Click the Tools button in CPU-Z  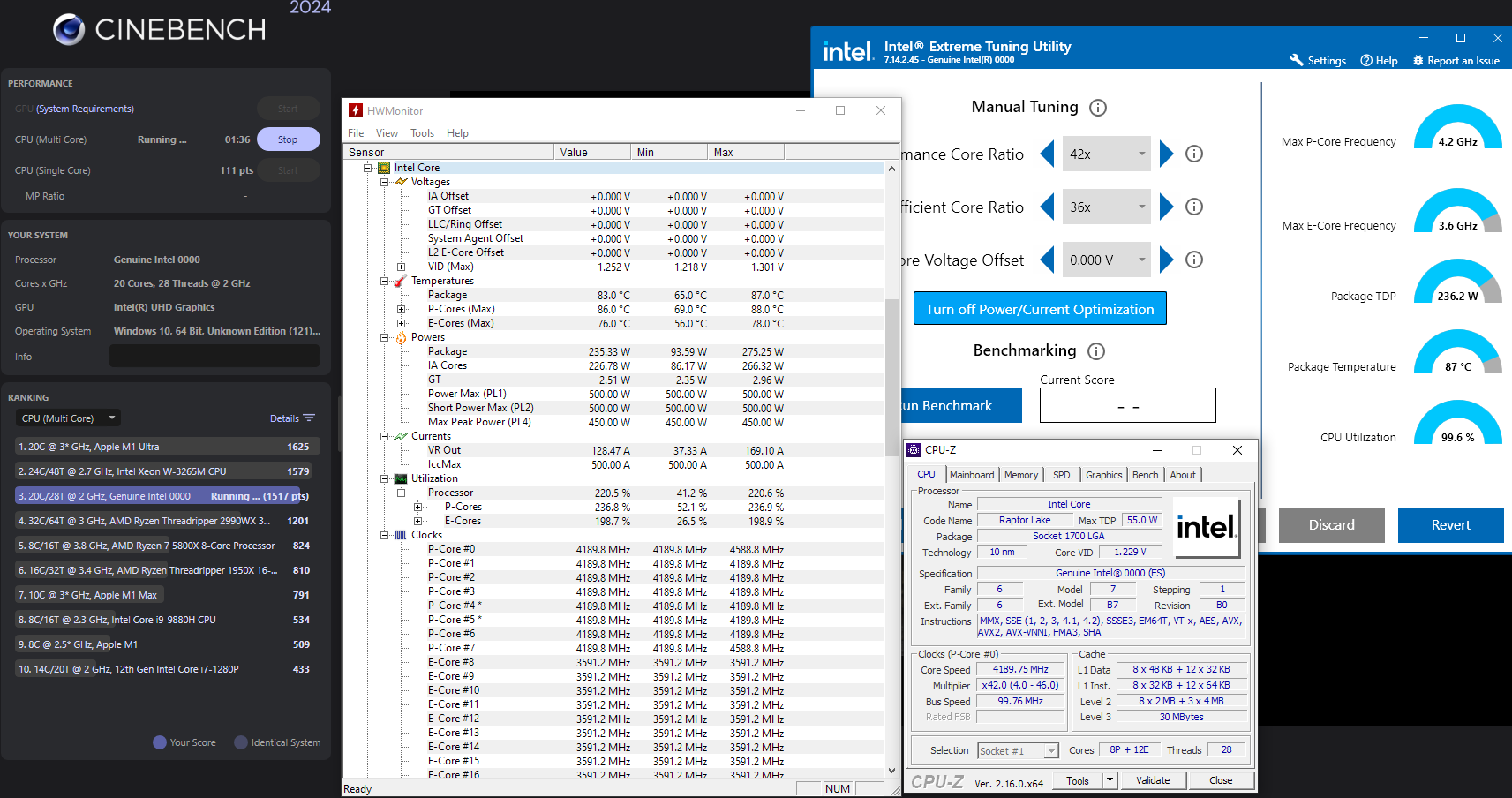[x=1078, y=780]
